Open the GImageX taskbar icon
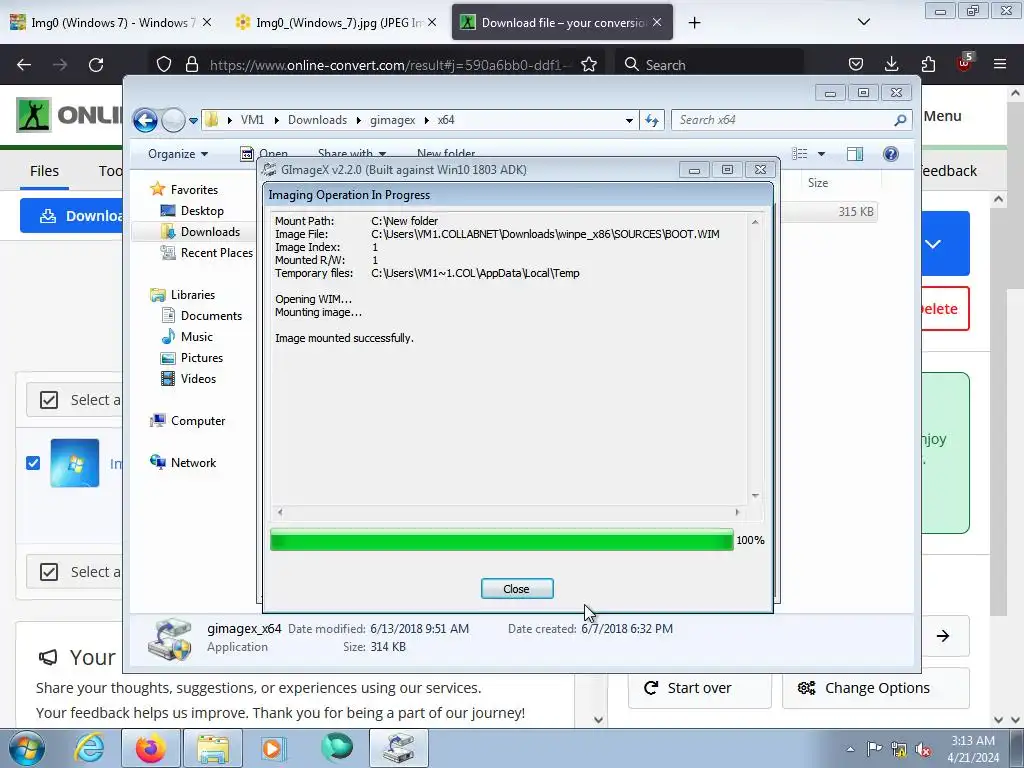The image size is (1024, 768). point(399,748)
